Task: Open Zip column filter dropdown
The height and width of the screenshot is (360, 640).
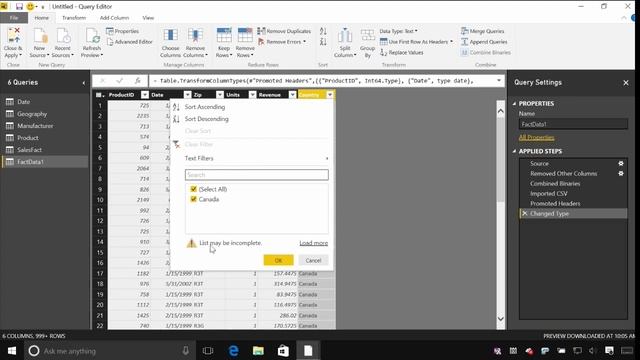Action: [x=220, y=95]
